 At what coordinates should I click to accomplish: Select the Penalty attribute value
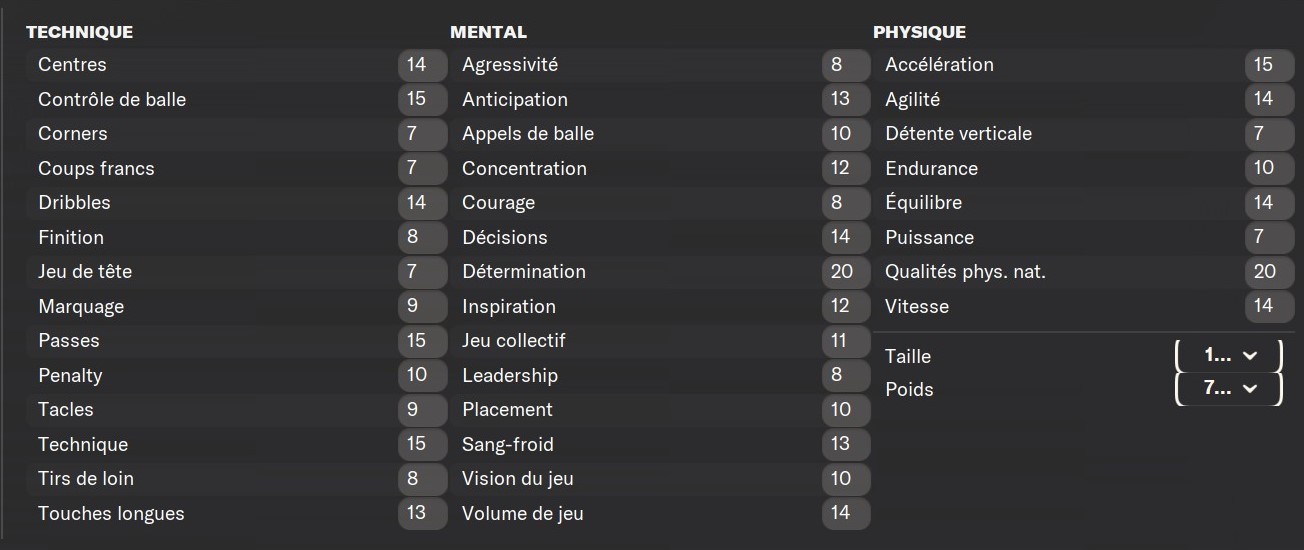(x=422, y=375)
